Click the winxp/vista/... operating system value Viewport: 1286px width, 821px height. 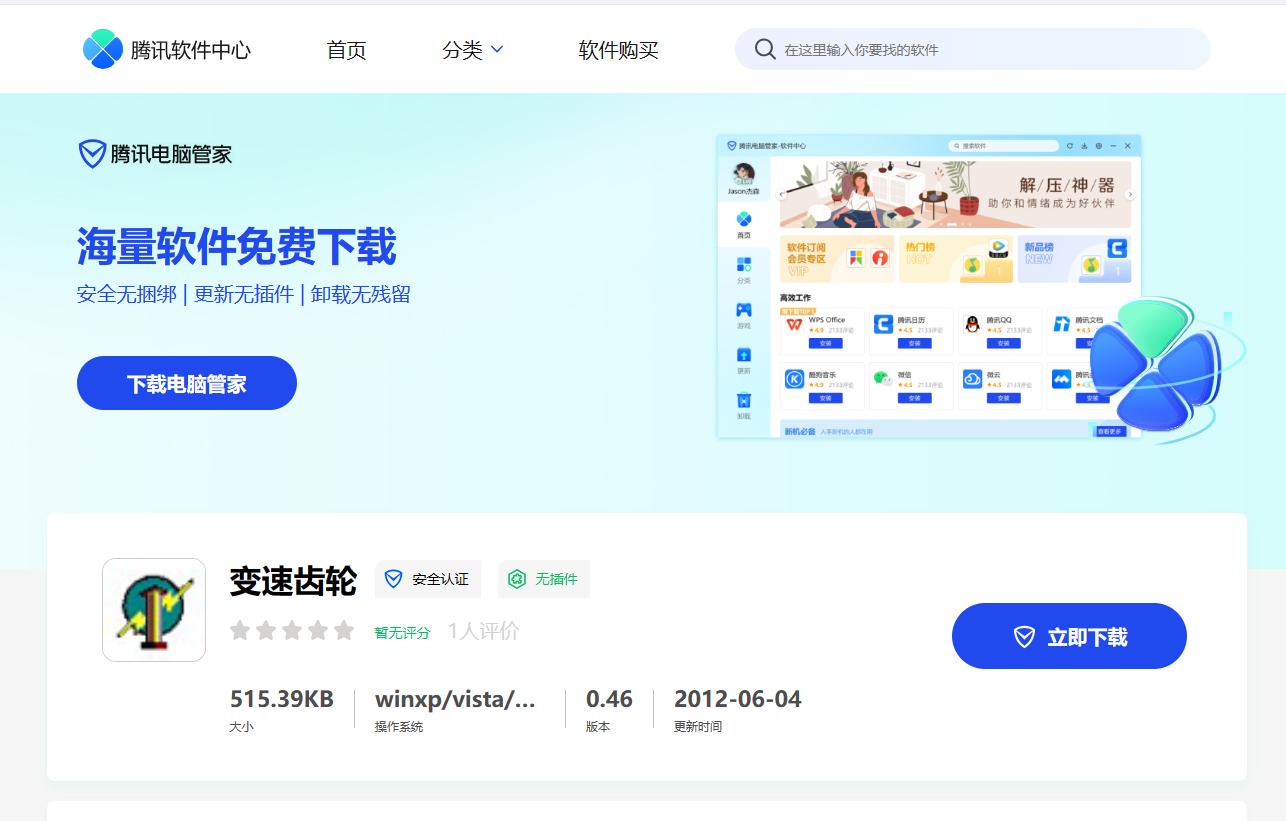coord(456,699)
